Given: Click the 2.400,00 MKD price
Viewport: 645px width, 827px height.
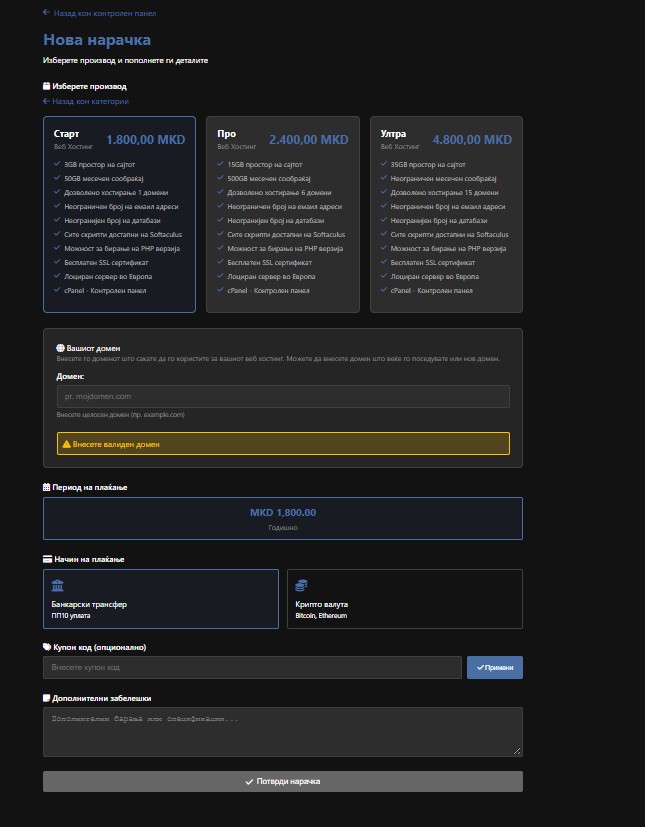Looking at the screenshot, I should coord(309,140).
